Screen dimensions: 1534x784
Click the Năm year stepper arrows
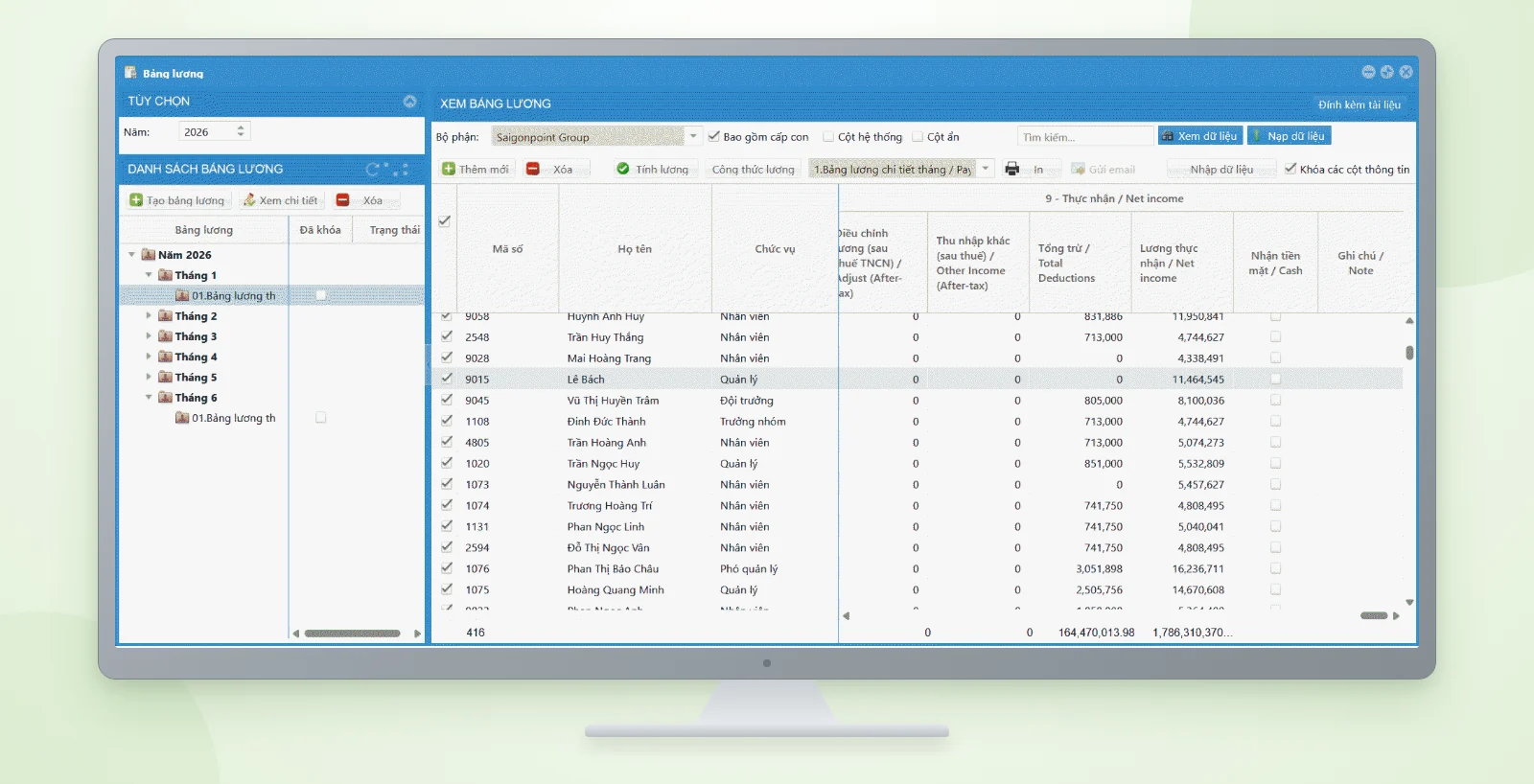241,131
